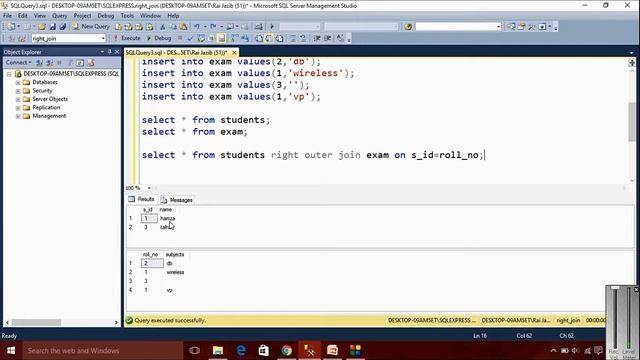
Task: Select Databases in Object Explorer tree
Action: point(45,82)
